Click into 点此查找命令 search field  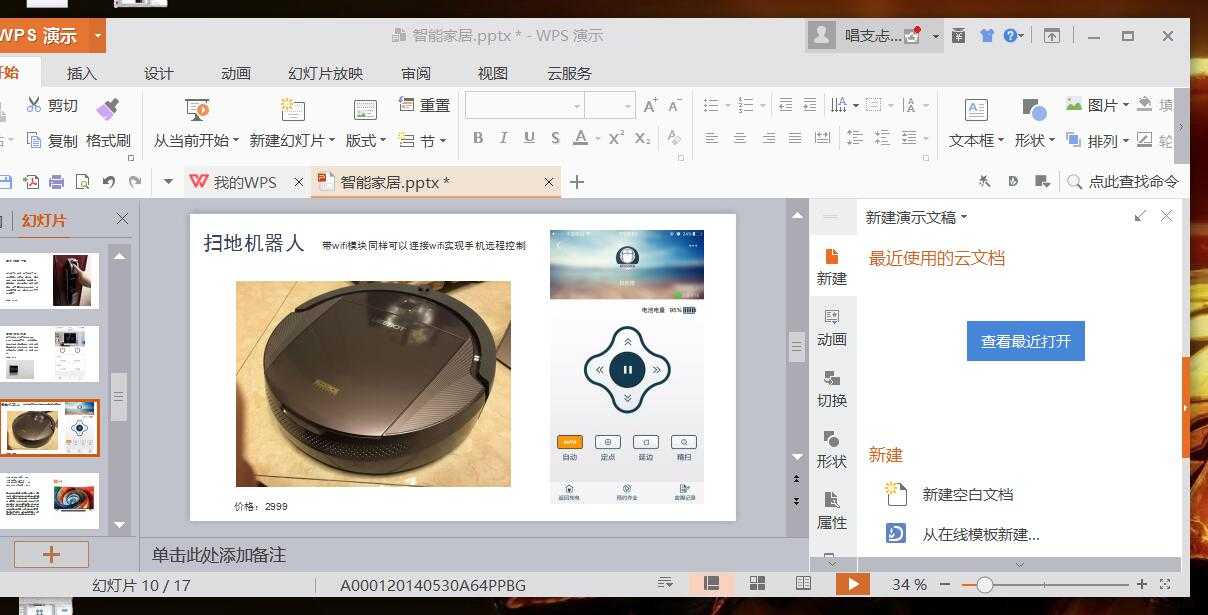pos(1123,182)
